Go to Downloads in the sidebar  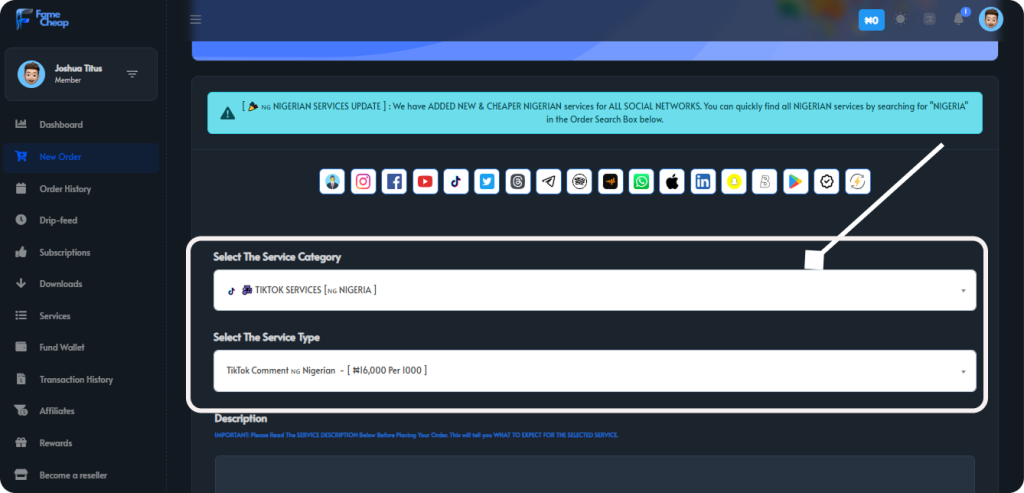point(81,284)
